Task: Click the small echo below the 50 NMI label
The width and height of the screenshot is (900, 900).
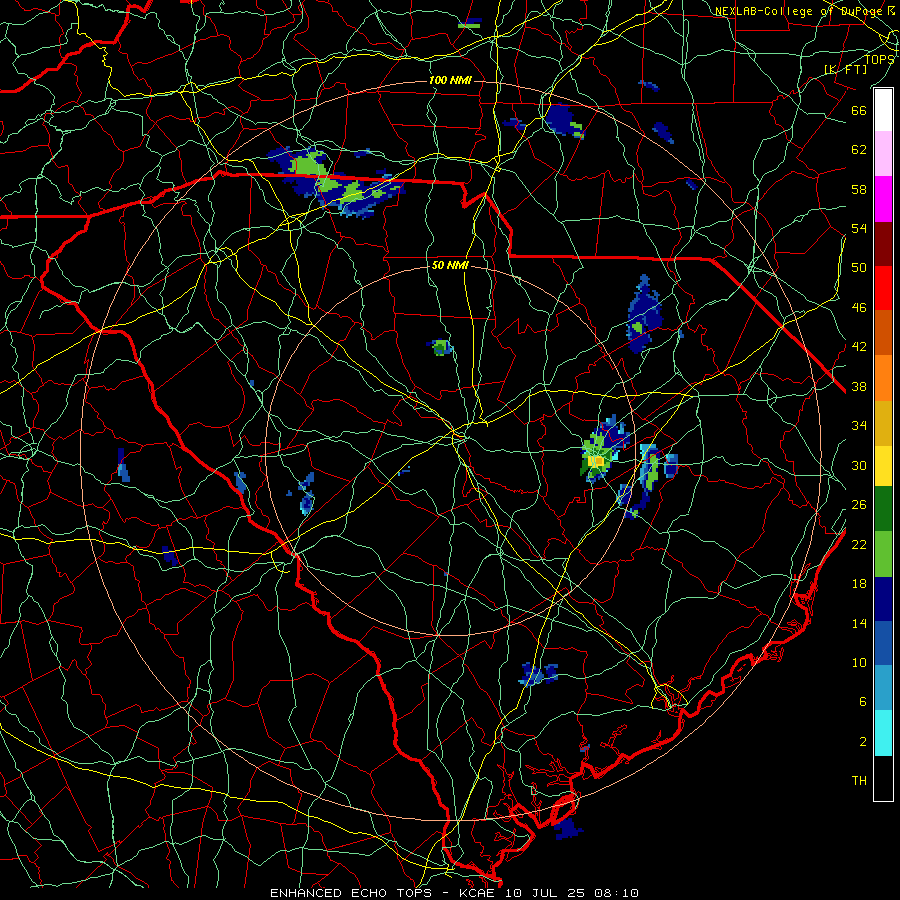Action: click(441, 347)
